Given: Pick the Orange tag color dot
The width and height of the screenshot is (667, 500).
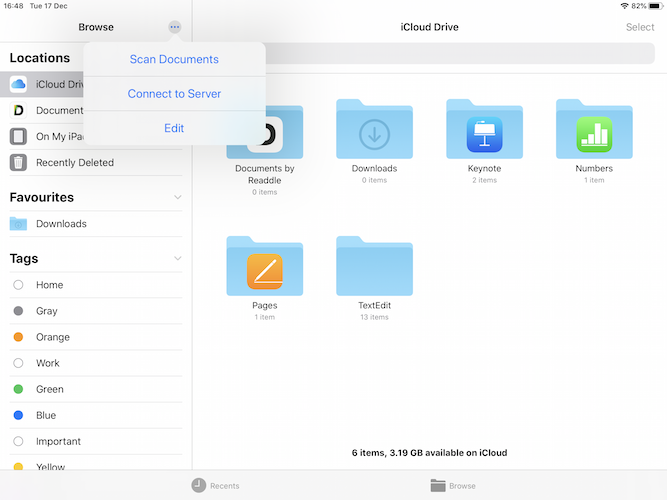Looking at the screenshot, I should 18,337.
